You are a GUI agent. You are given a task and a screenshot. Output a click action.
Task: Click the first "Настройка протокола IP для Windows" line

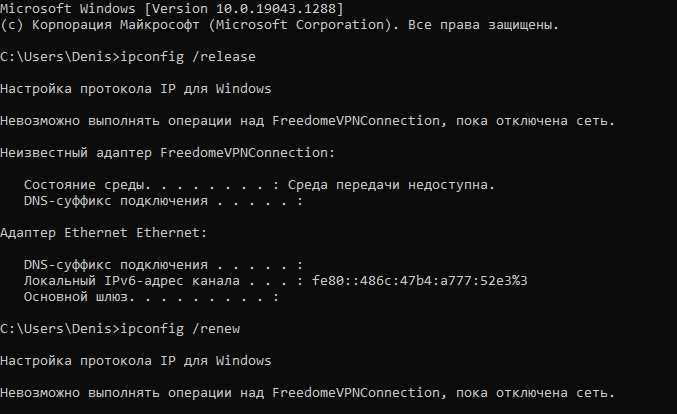[x=136, y=88]
